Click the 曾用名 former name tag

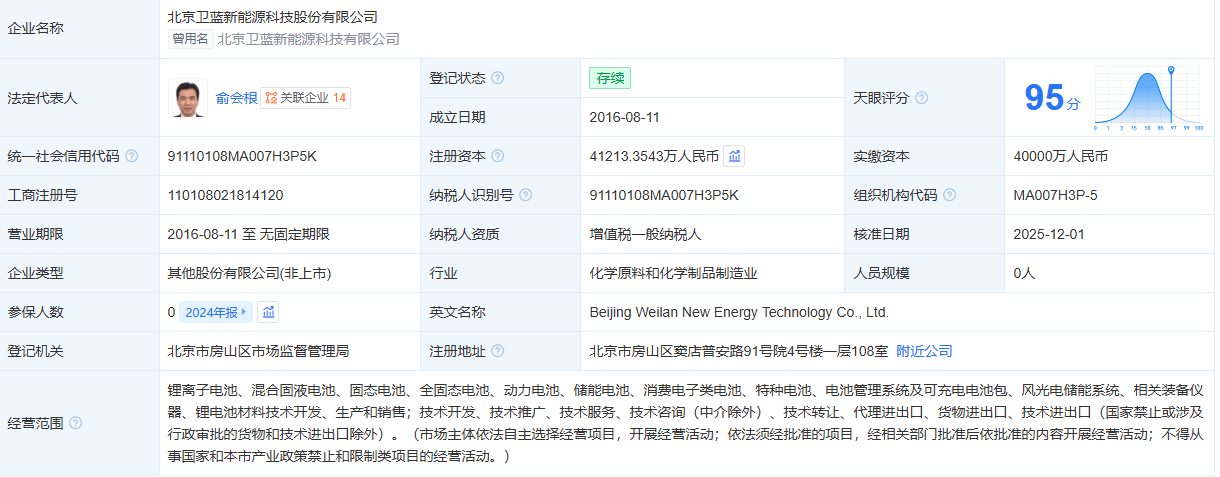click(x=190, y=39)
